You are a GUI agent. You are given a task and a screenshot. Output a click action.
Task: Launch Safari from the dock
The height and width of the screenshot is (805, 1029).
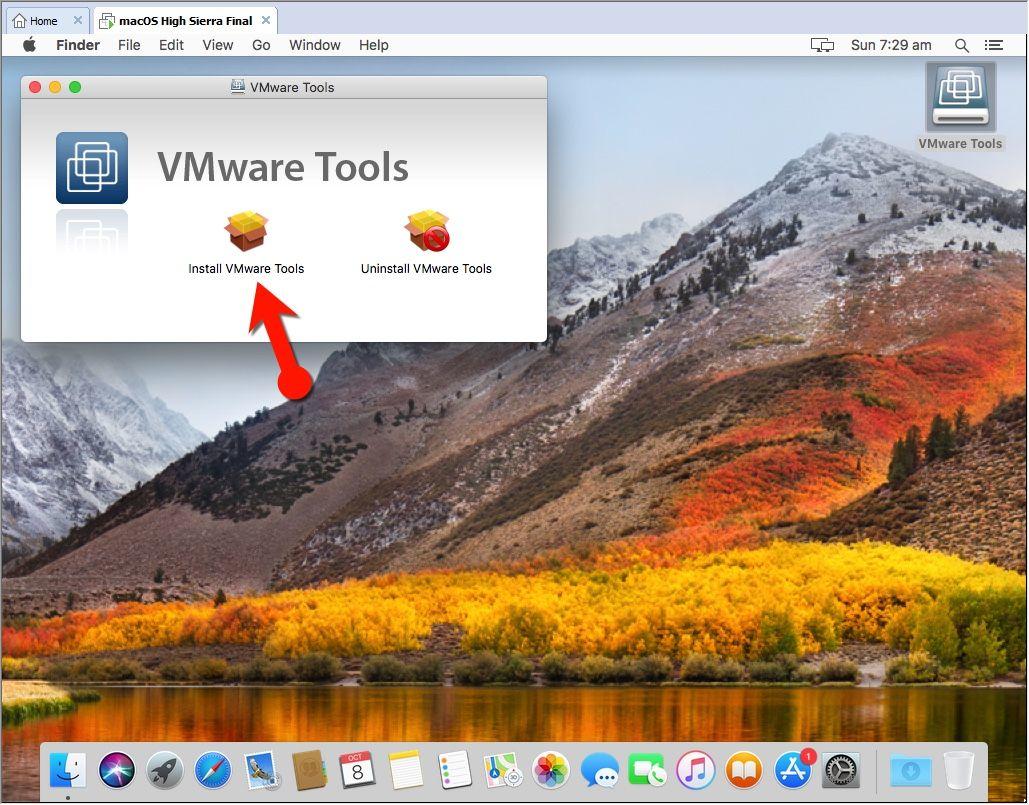(213, 770)
